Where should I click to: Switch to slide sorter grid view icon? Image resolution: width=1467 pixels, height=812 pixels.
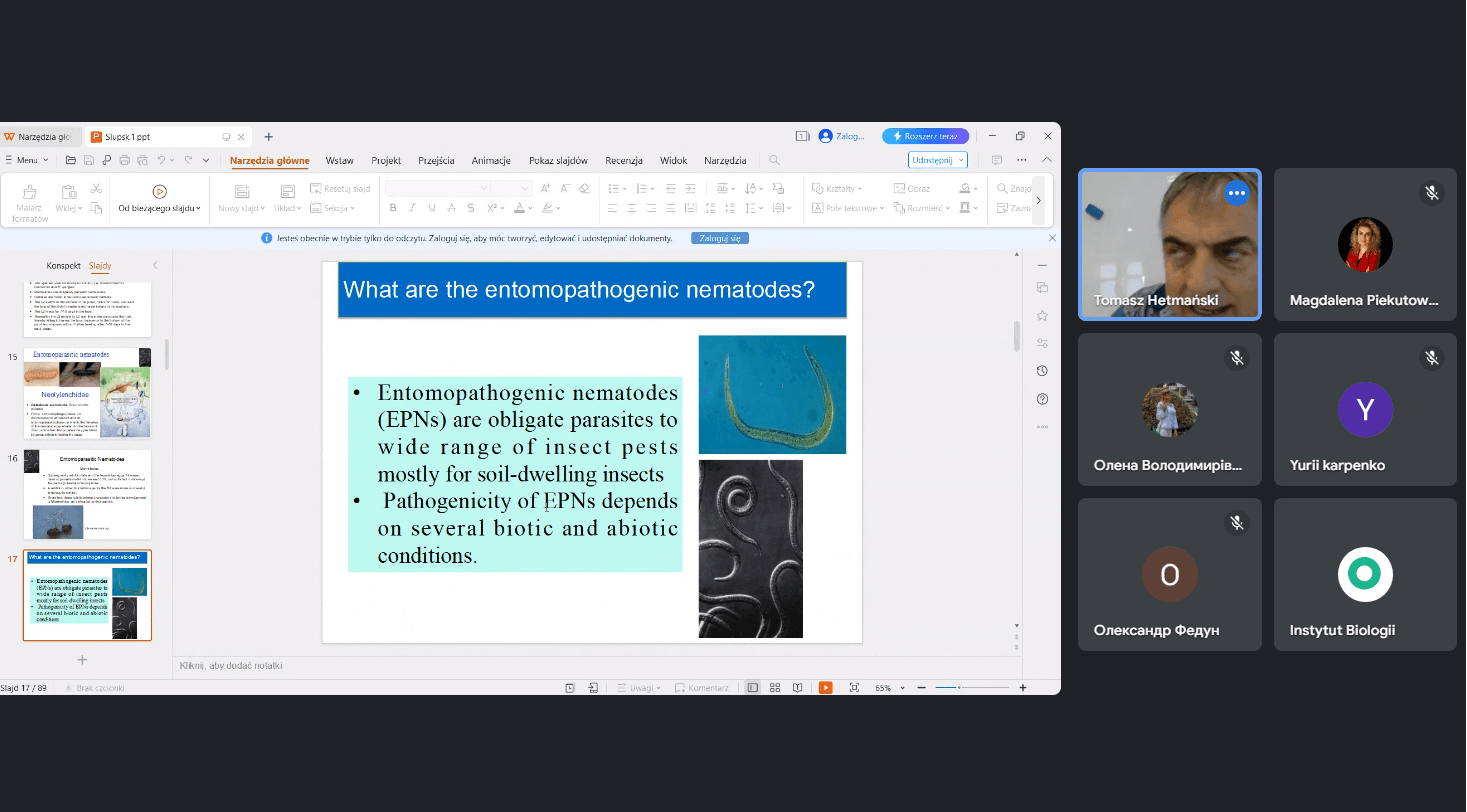click(x=775, y=688)
